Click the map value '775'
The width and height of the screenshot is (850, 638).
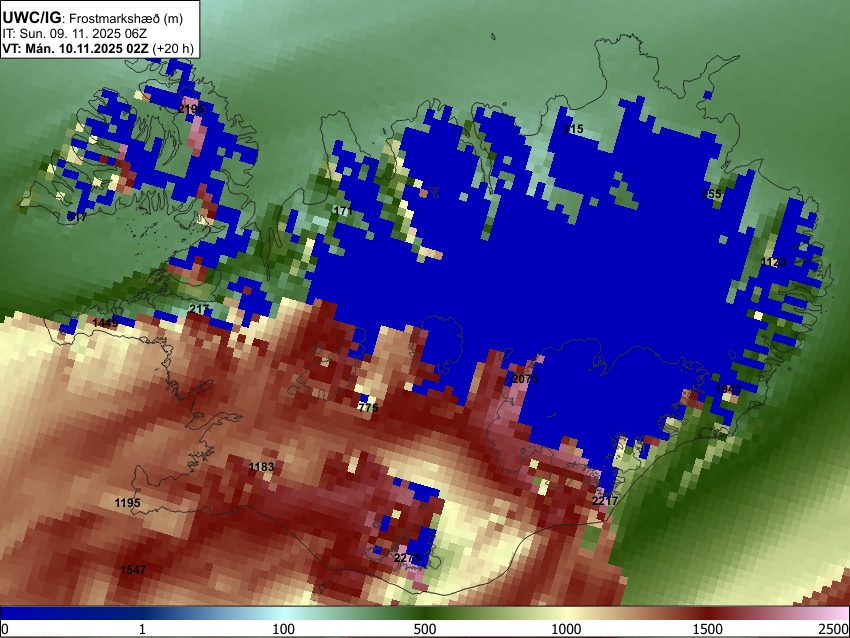[368, 408]
